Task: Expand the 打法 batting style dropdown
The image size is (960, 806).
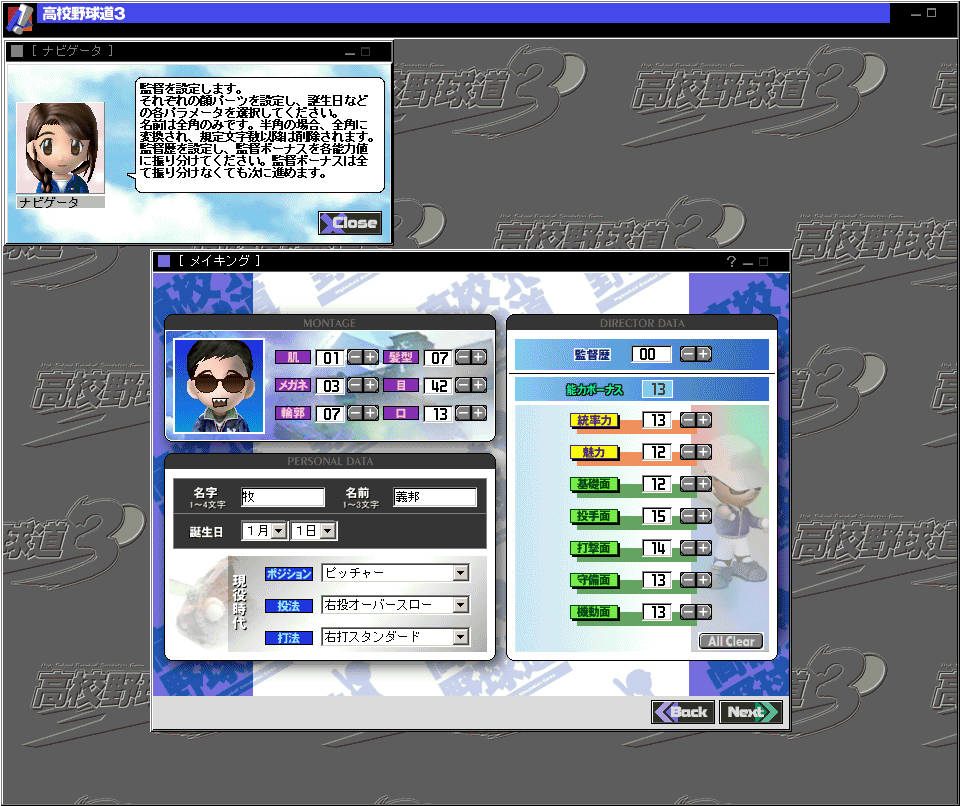Action: tap(461, 637)
